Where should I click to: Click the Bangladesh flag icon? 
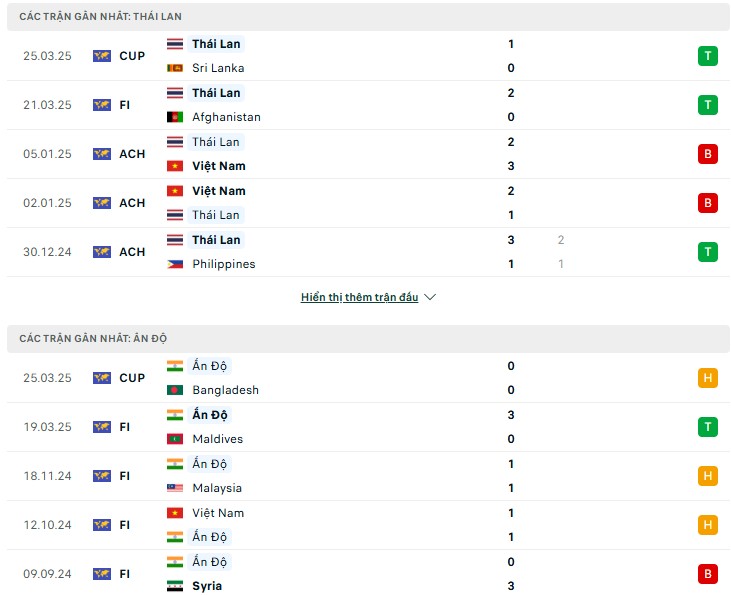coord(175,390)
